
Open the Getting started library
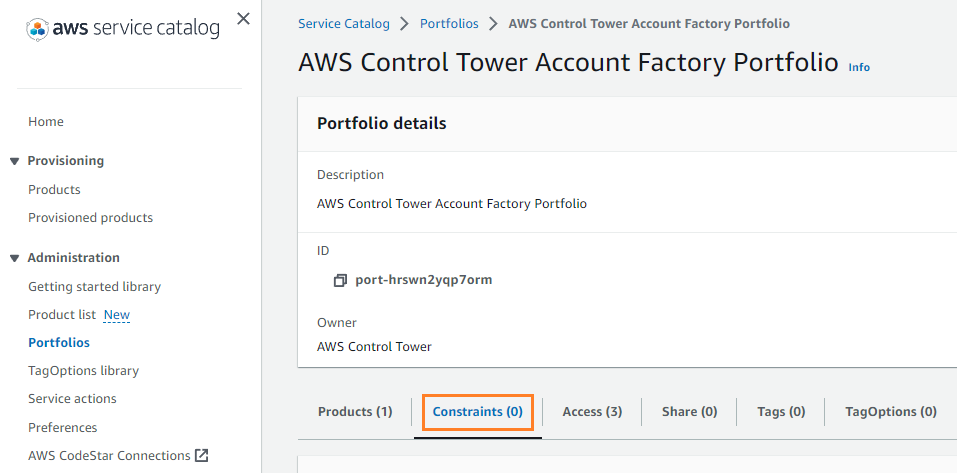(95, 286)
